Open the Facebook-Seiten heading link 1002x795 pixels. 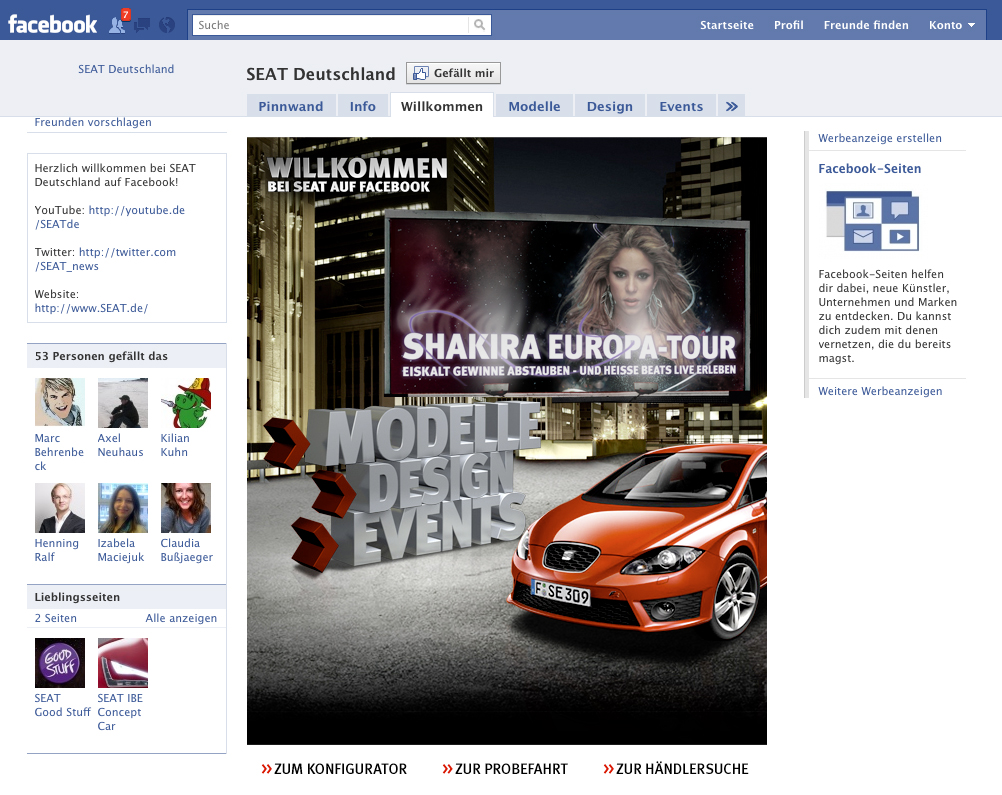pos(869,169)
